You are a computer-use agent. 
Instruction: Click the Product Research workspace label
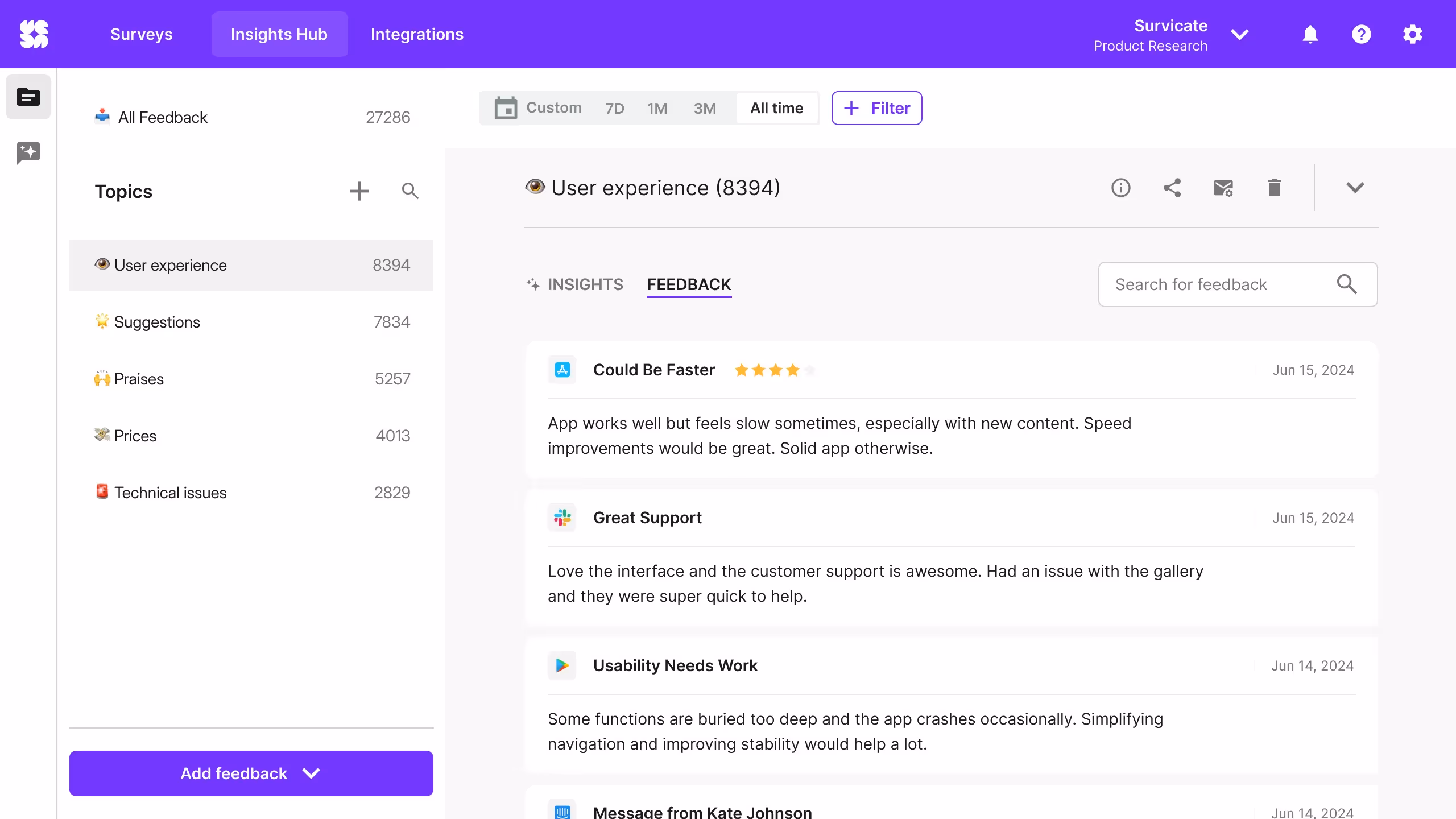tap(1150, 46)
